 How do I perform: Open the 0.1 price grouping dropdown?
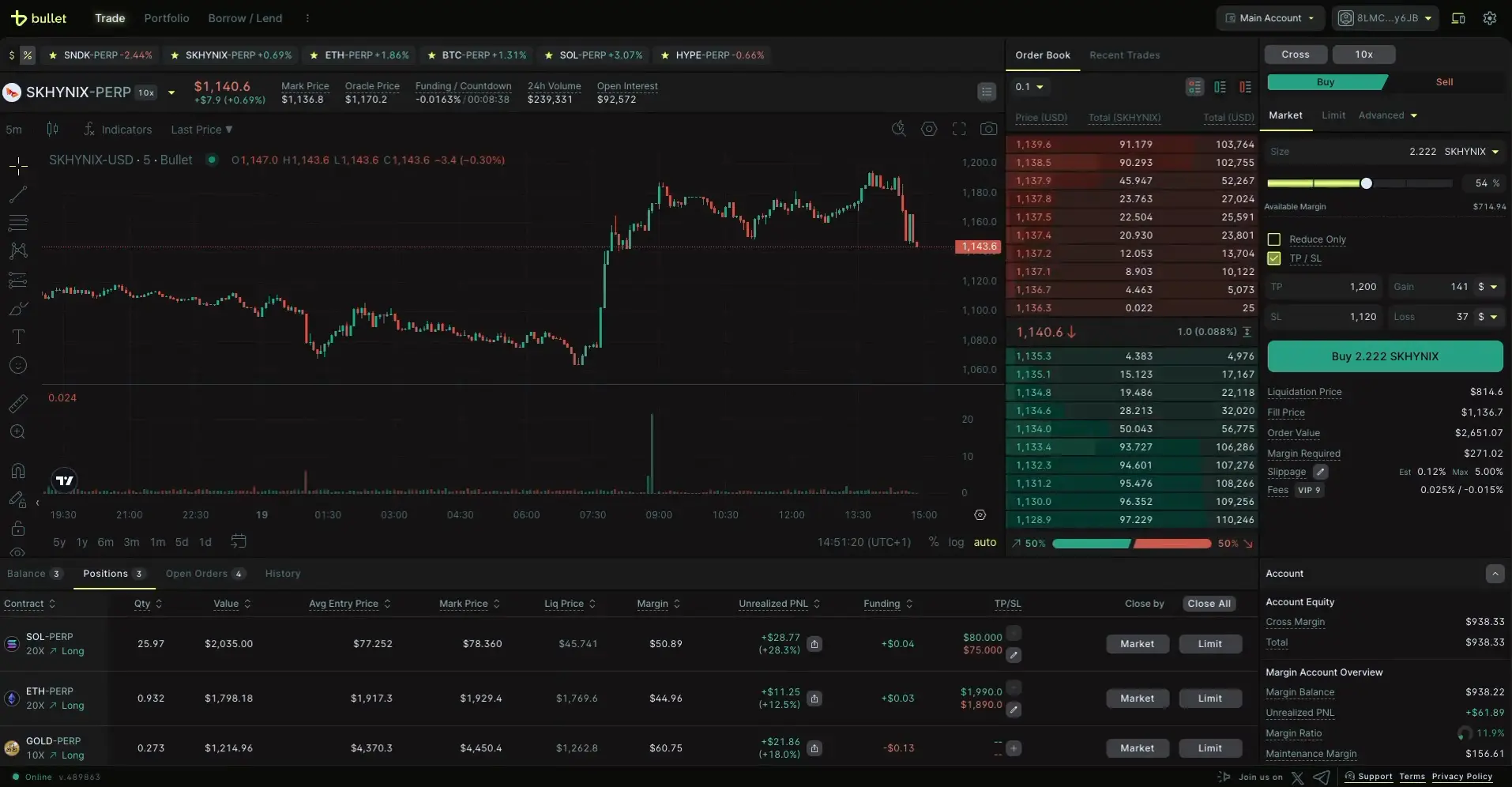[x=1029, y=87]
